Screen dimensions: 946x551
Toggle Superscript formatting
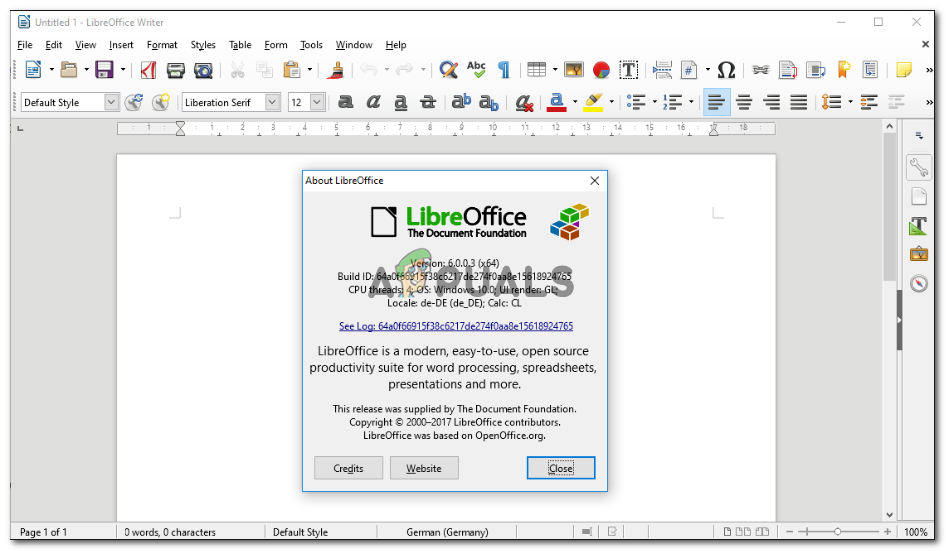coord(461,102)
